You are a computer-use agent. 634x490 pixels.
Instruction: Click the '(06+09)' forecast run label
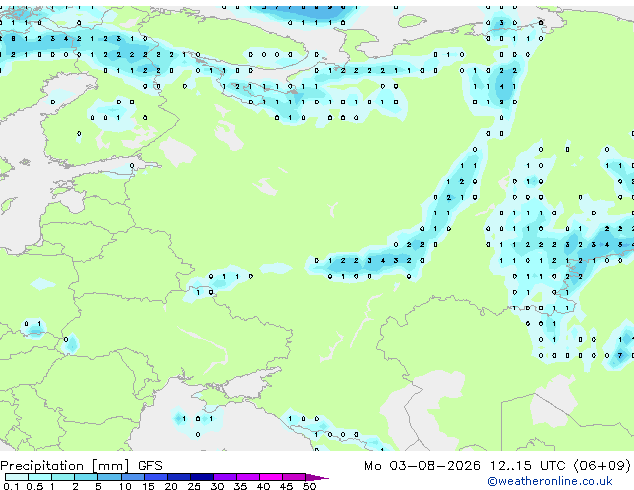602,466
